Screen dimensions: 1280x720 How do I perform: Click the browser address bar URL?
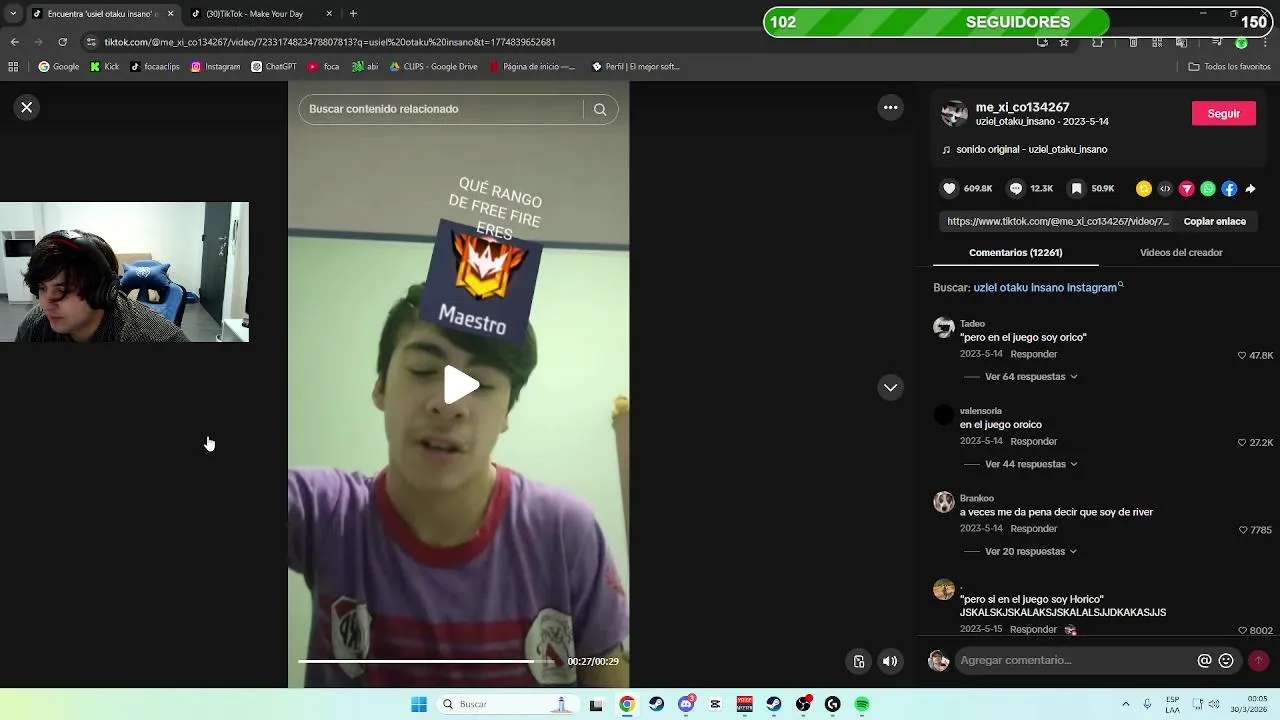[x=330, y=42]
